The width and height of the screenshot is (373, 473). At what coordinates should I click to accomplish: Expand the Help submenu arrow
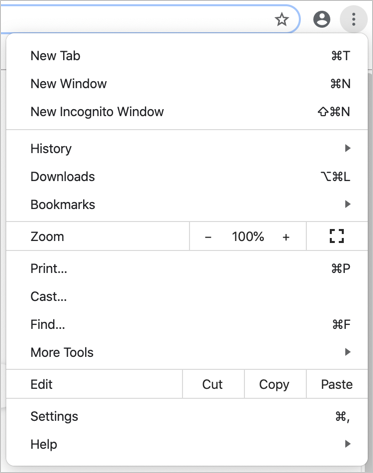pyautogui.click(x=347, y=444)
